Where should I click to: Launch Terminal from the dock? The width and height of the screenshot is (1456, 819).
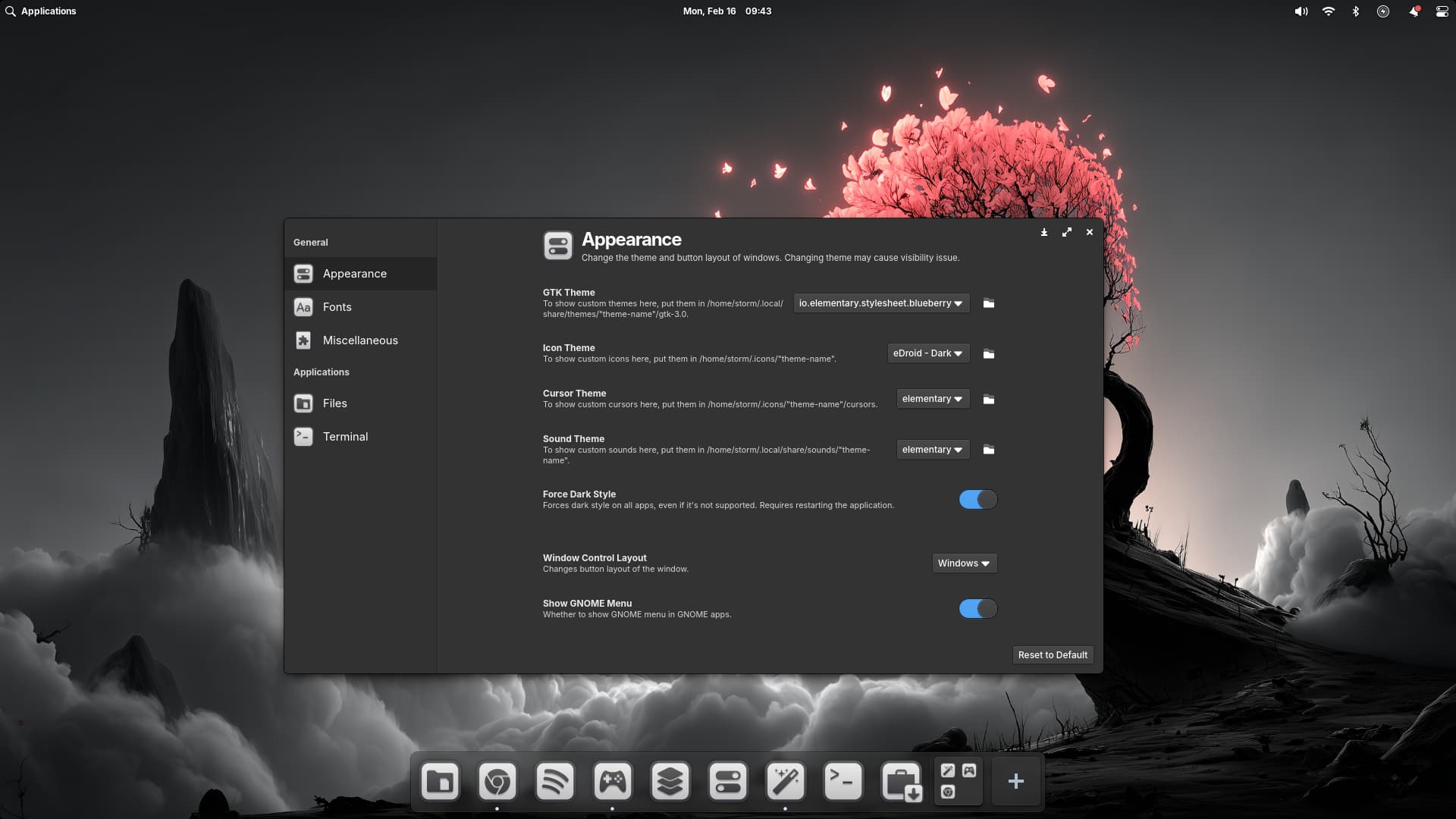click(x=843, y=781)
